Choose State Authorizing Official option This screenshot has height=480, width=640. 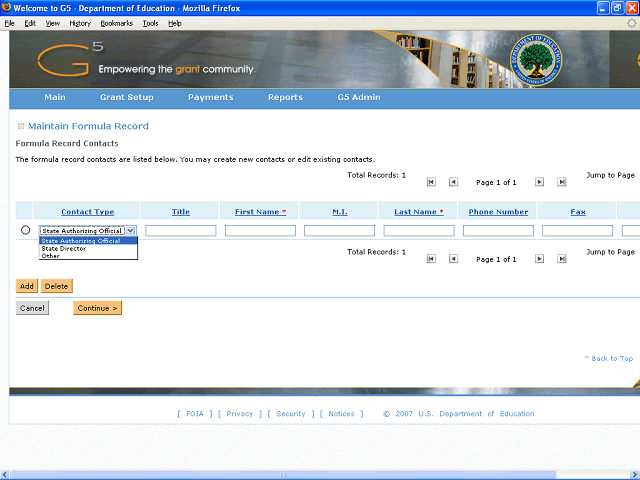pyautogui.click(x=88, y=241)
